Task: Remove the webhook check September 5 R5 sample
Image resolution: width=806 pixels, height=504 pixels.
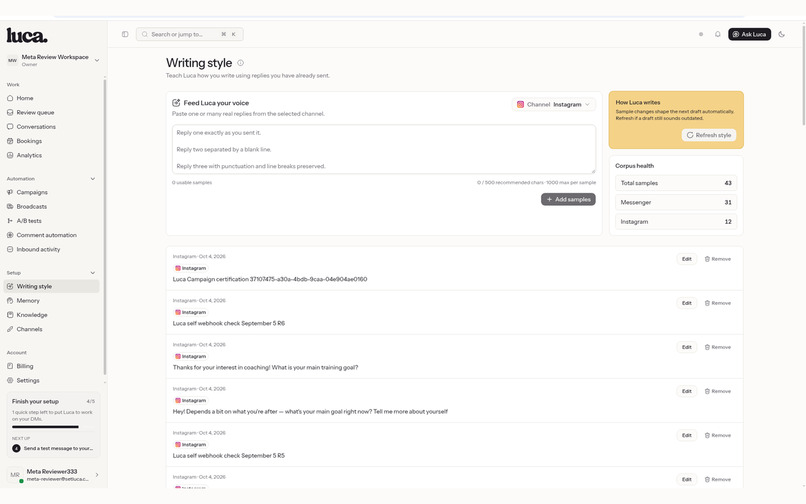Action: (718, 436)
